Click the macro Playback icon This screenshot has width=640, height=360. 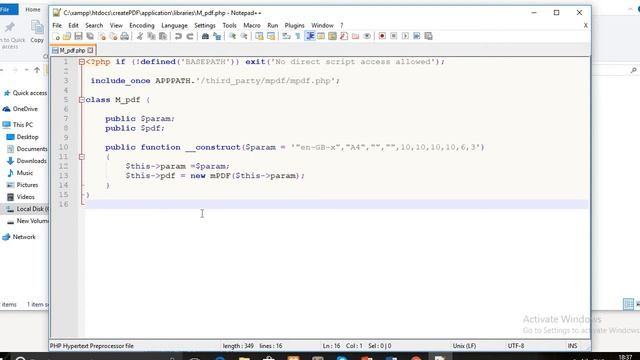click(405, 36)
